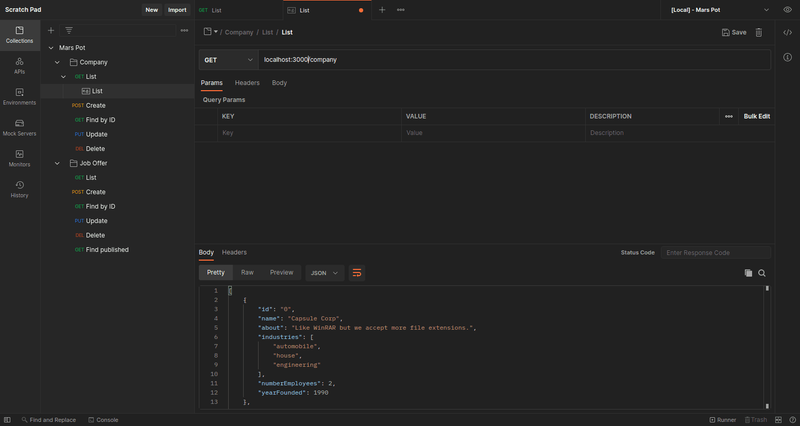The image size is (800, 426).
Task: Click the response body vertical scrollbar
Action: pos(766,347)
